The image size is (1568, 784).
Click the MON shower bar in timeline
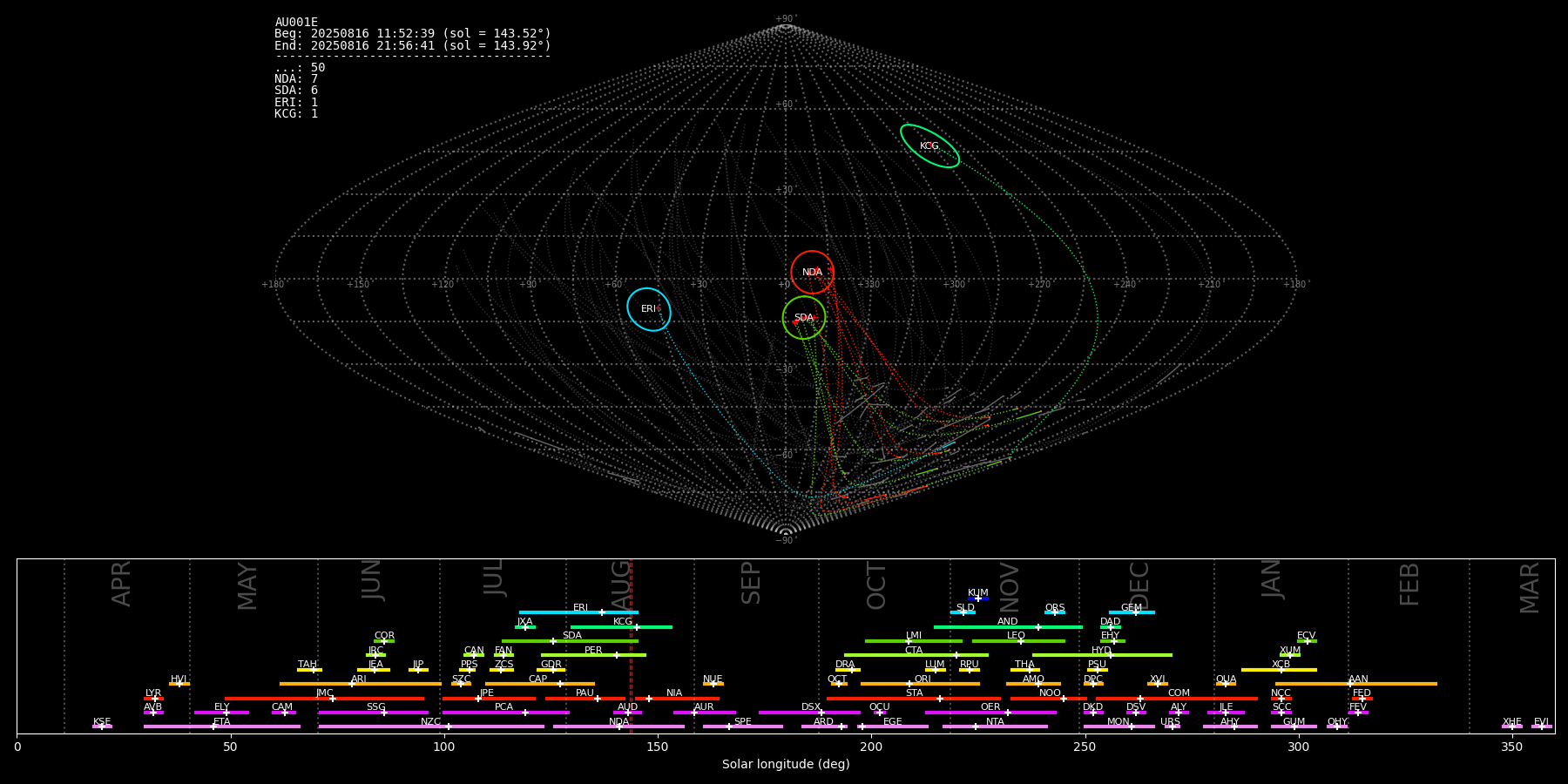tap(1119, 727)
